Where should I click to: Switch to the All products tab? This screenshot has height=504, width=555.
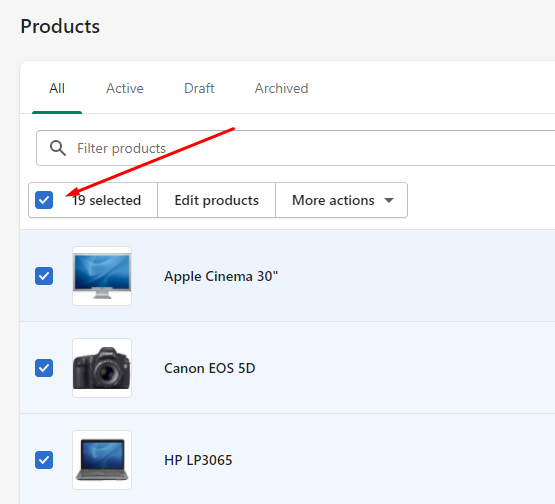57,88
